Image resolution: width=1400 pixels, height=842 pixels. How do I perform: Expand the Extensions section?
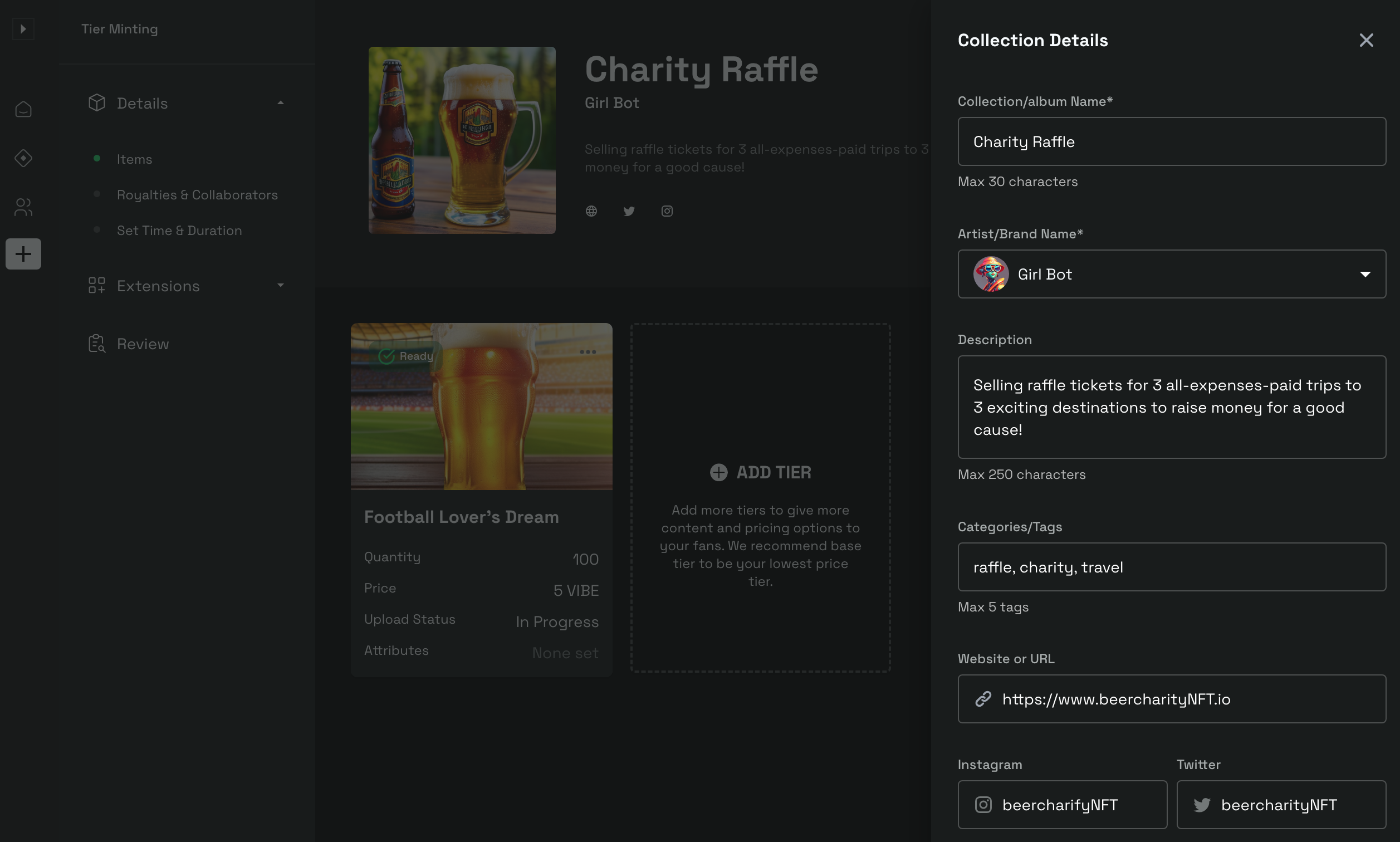pos(280,285)
